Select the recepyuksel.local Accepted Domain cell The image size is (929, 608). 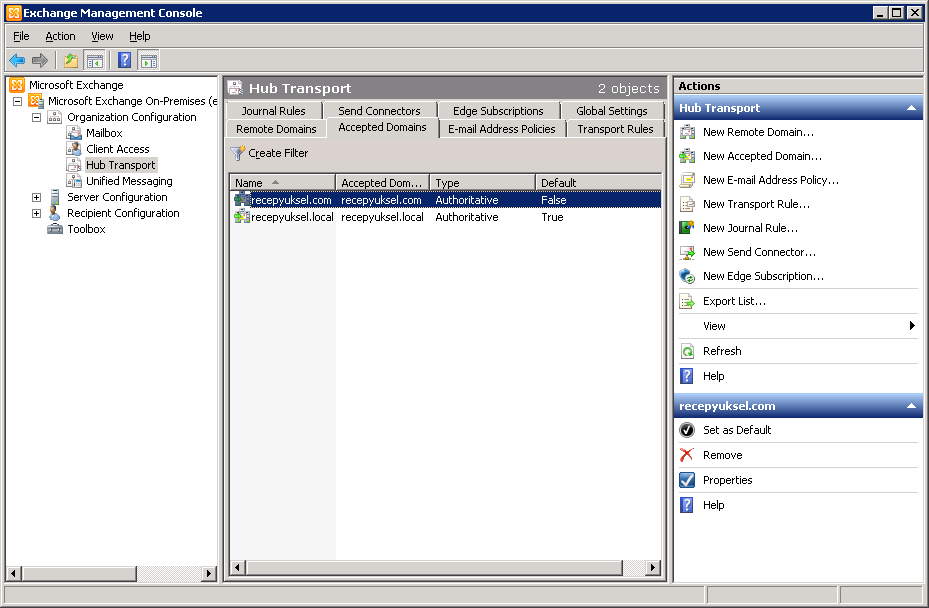pos(382,217)
